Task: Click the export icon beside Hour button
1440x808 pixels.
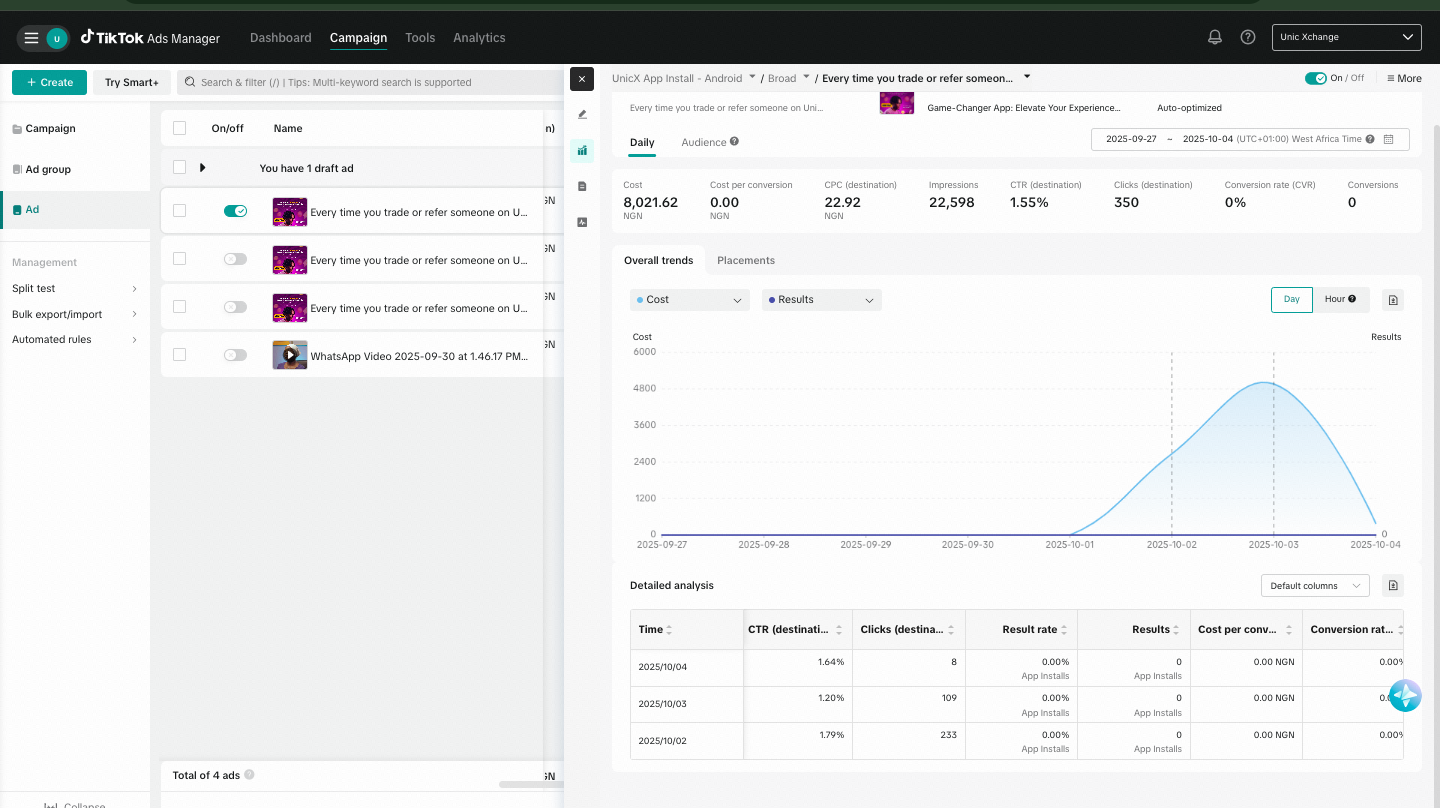Action: coord(1394,300)
